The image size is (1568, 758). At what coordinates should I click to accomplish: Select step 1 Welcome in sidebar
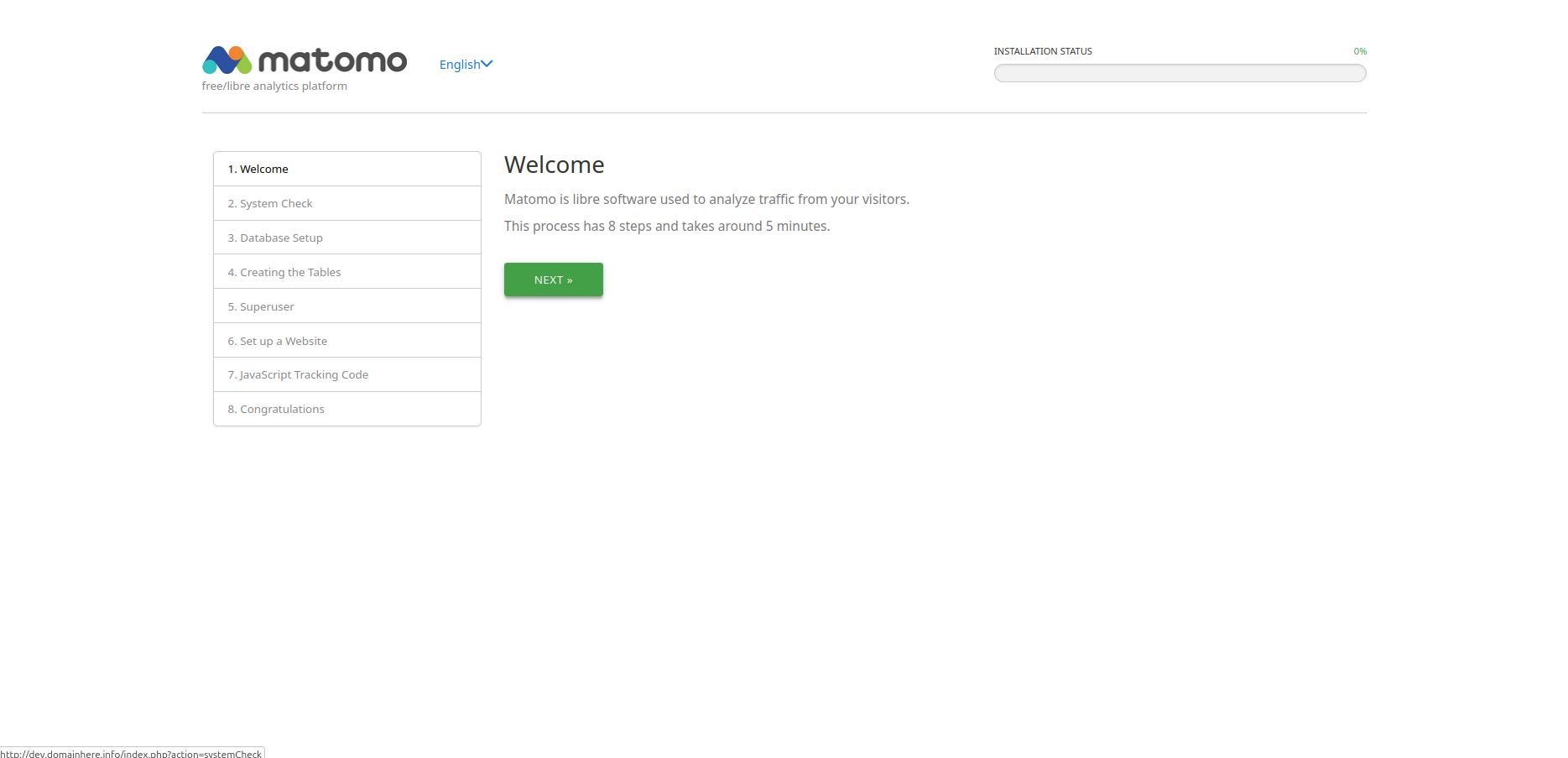258,169
